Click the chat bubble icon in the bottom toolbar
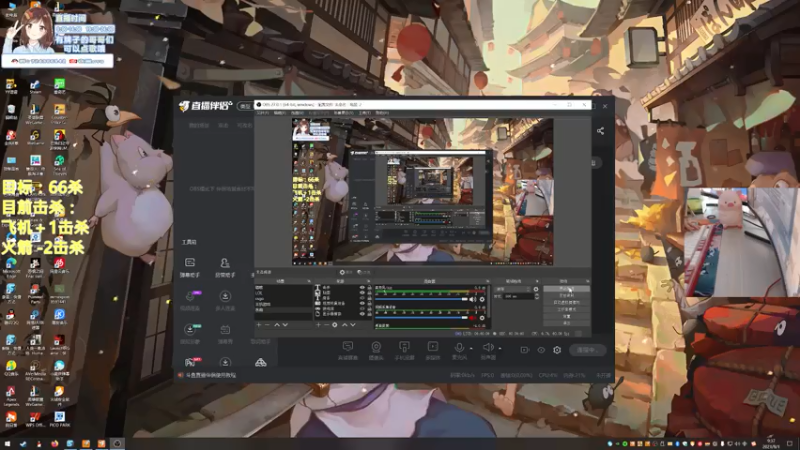This screenshot has width=800, height=450. click(347, 349)
